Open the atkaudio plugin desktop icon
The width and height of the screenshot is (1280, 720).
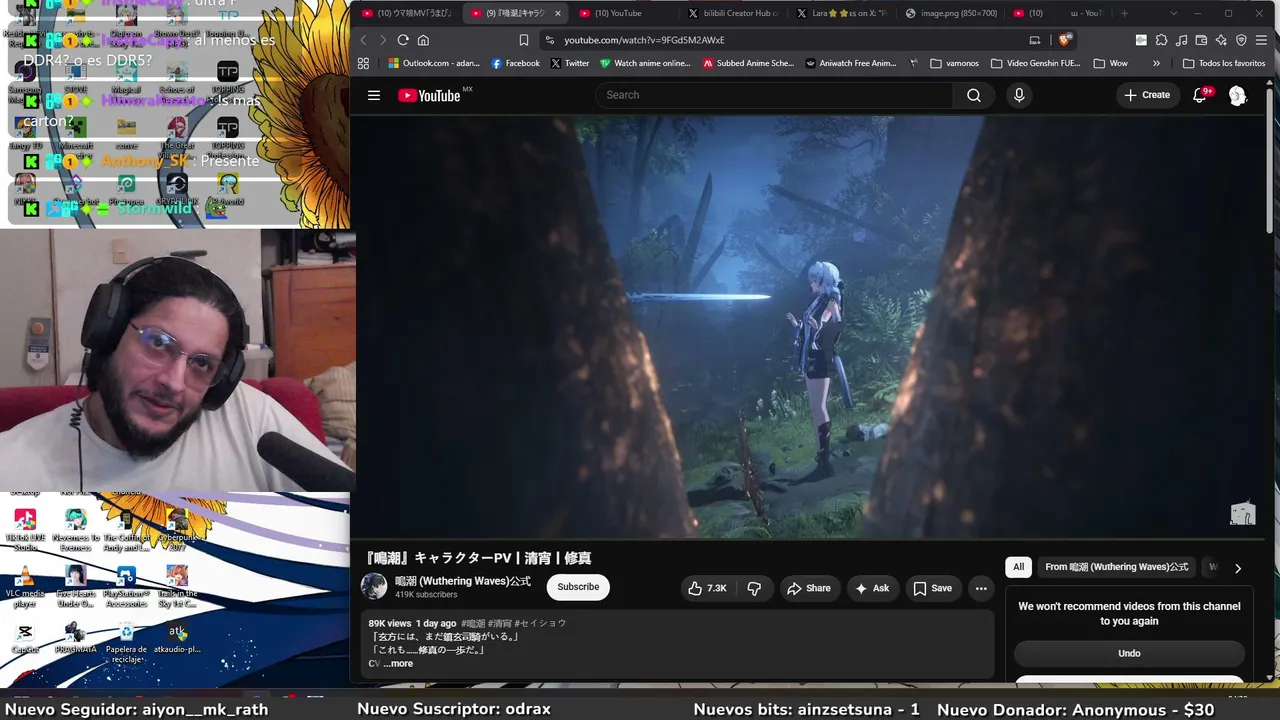tap(177, 638)
